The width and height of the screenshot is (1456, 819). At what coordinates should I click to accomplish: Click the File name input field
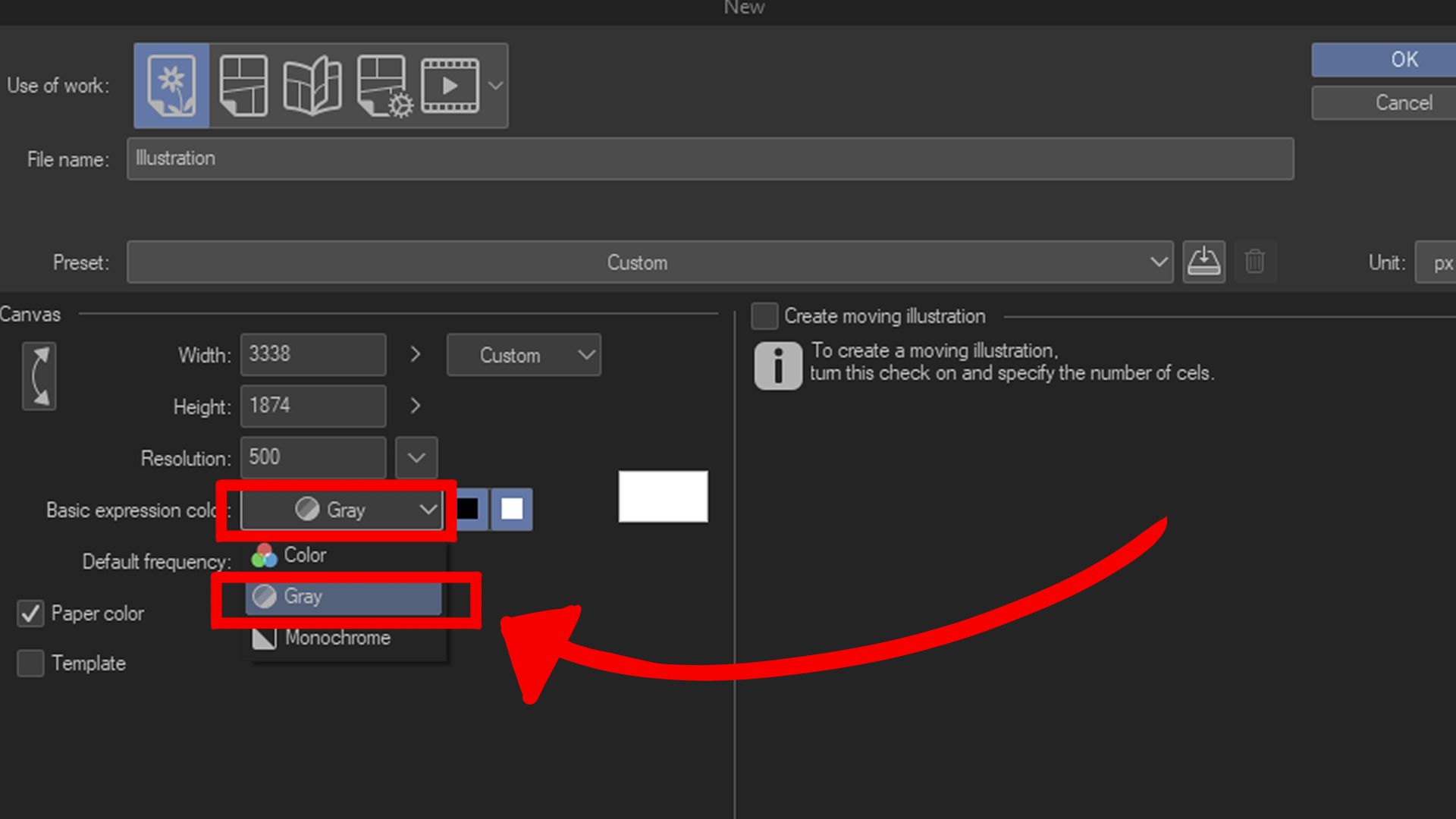pos(710,158)
